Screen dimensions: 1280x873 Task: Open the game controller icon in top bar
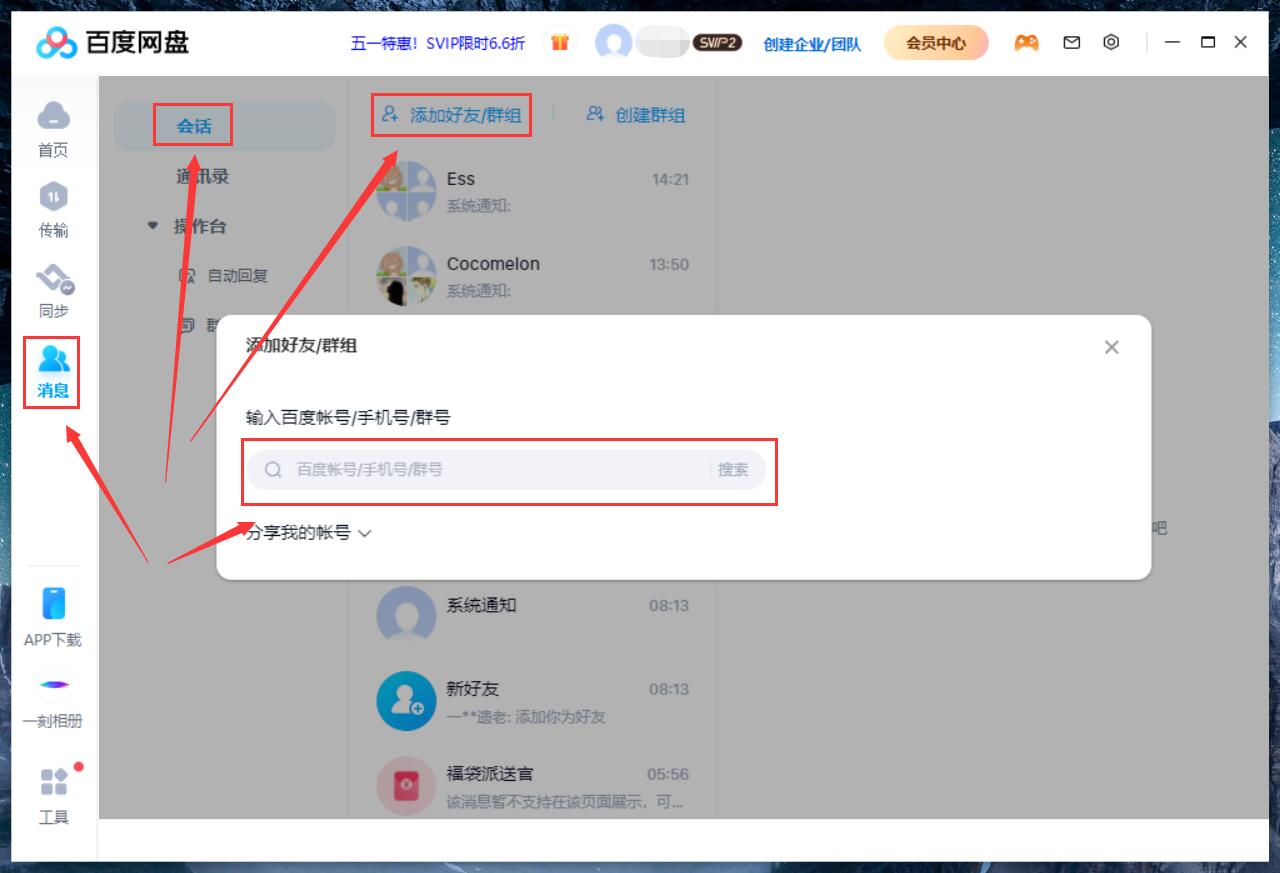[1026, 42]
